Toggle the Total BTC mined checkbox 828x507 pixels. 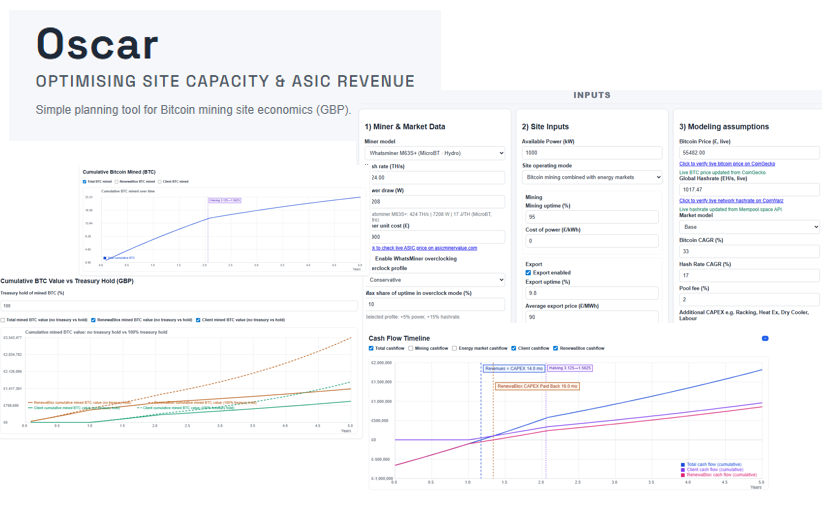(84, 182)
